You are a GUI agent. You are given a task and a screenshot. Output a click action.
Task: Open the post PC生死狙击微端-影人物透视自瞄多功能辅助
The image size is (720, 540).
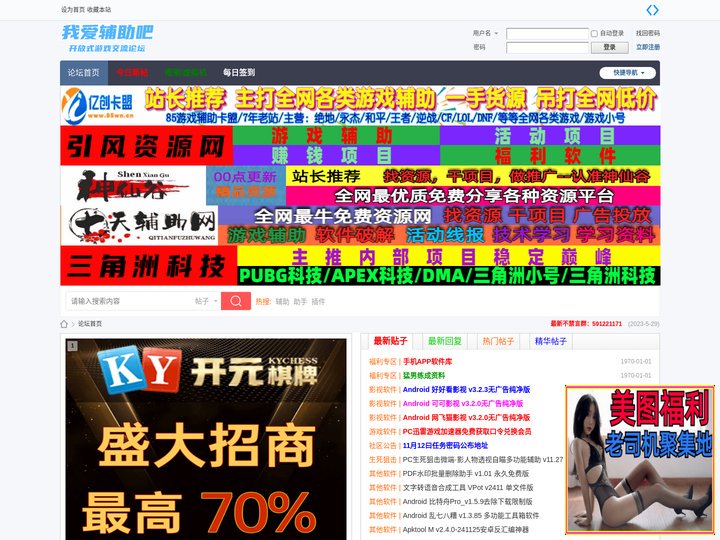pyautogui.click(x=483, y=460)
